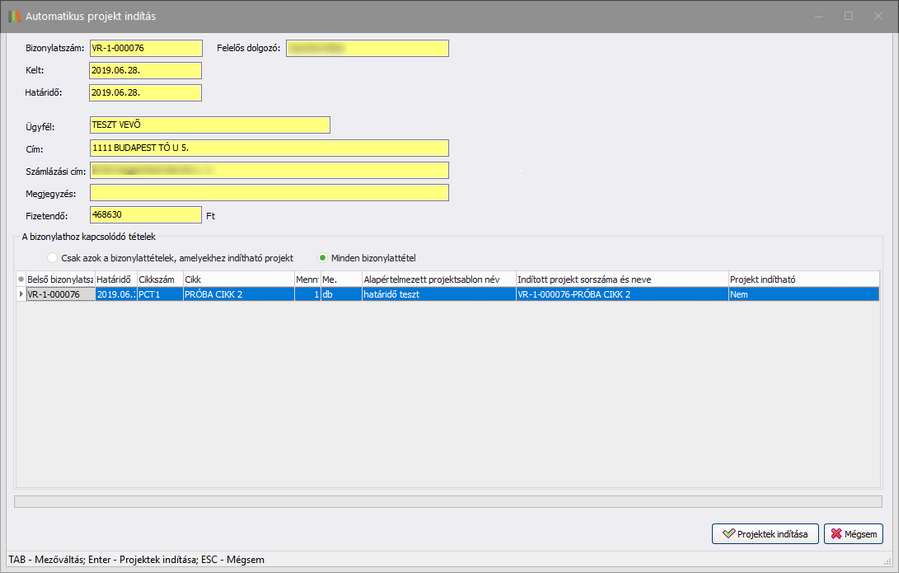Click the Fizetendő amount field
Screen dimensions: 899x573
pos(145,215)
